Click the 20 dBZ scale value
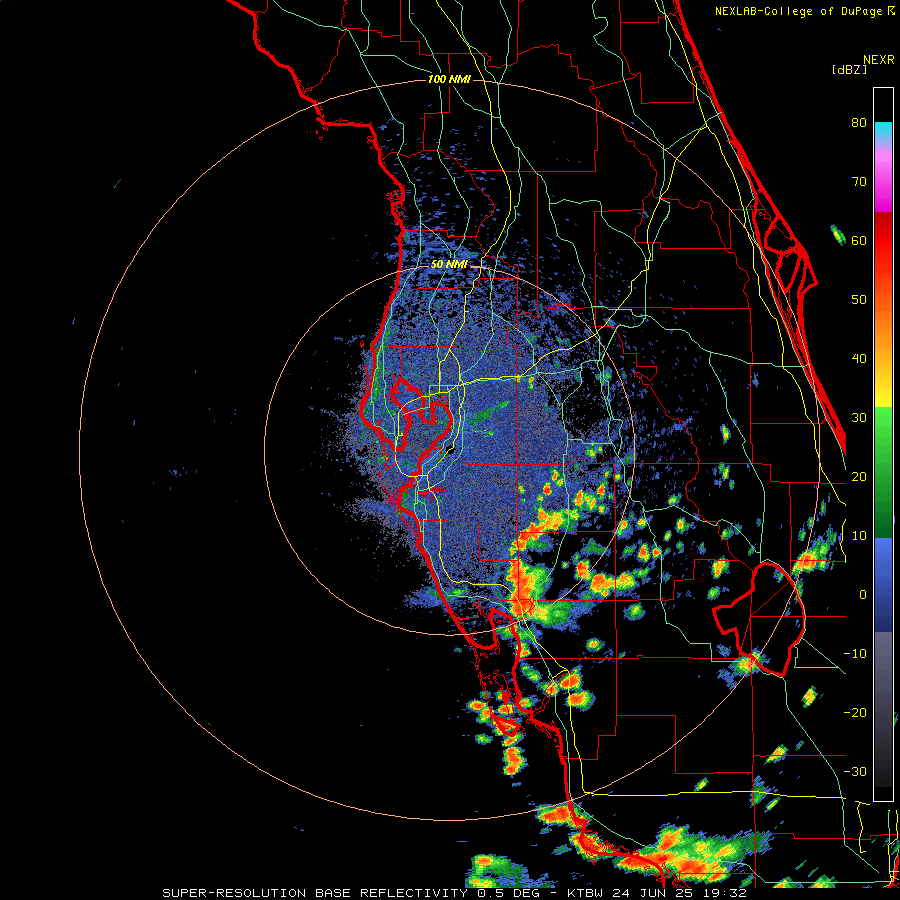This screenshot has height=900, width=900. (x=859, y=477)
